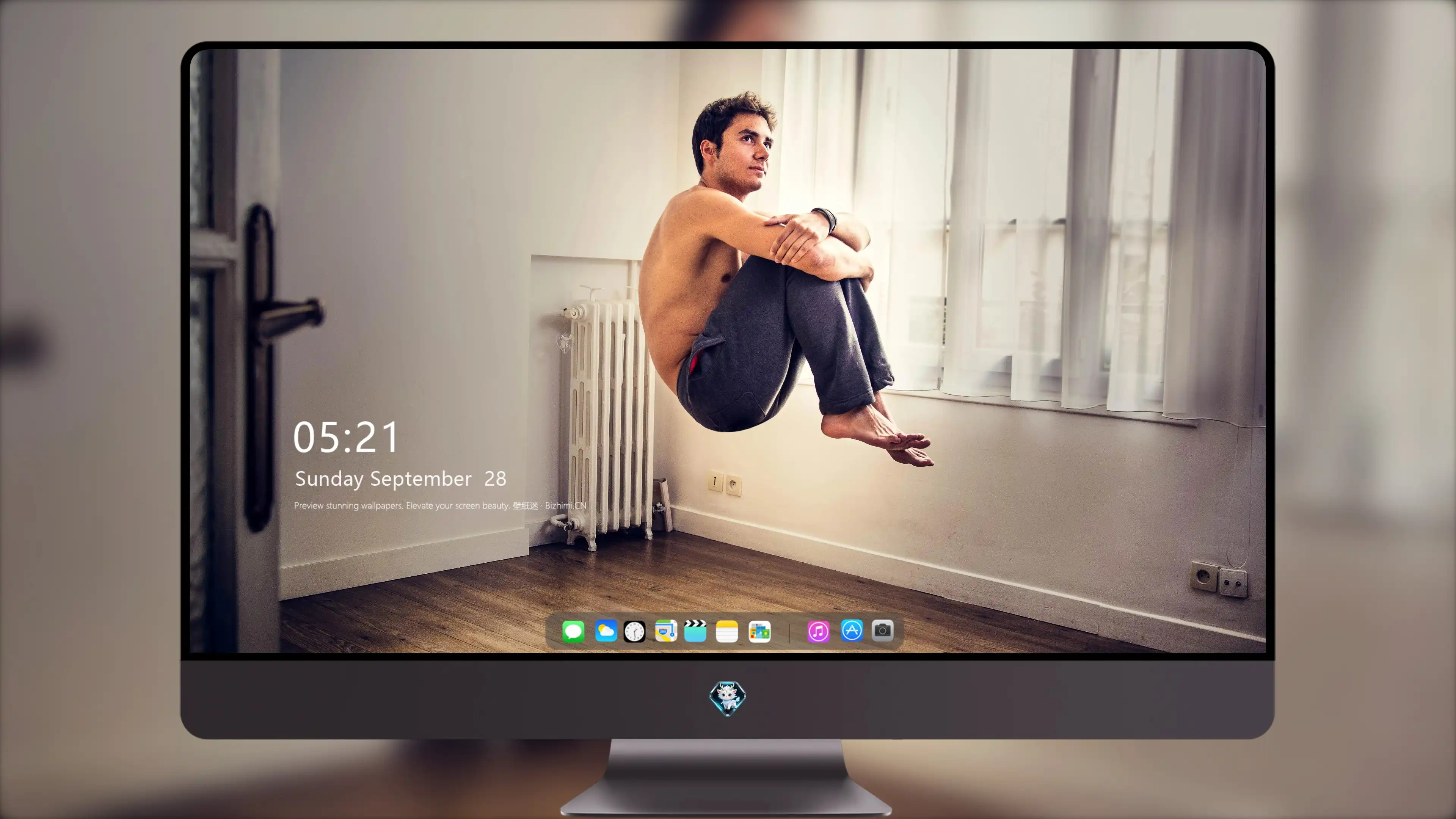The width and height of the screenshot is (1456, 819).
Task: Click the 05:21 clock display
Action: (345, 438)
